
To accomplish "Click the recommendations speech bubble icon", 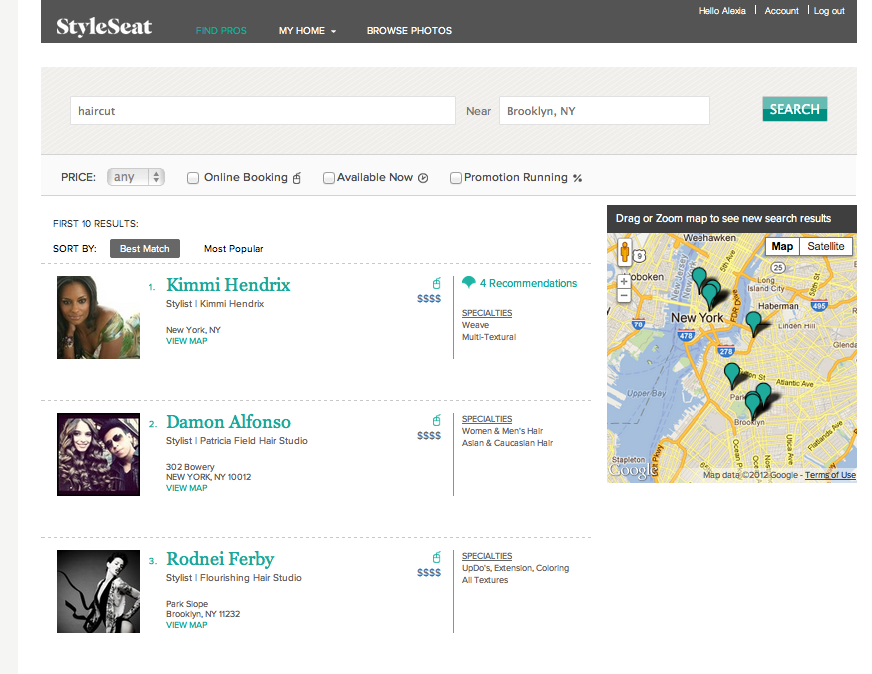I will point(468,283).
